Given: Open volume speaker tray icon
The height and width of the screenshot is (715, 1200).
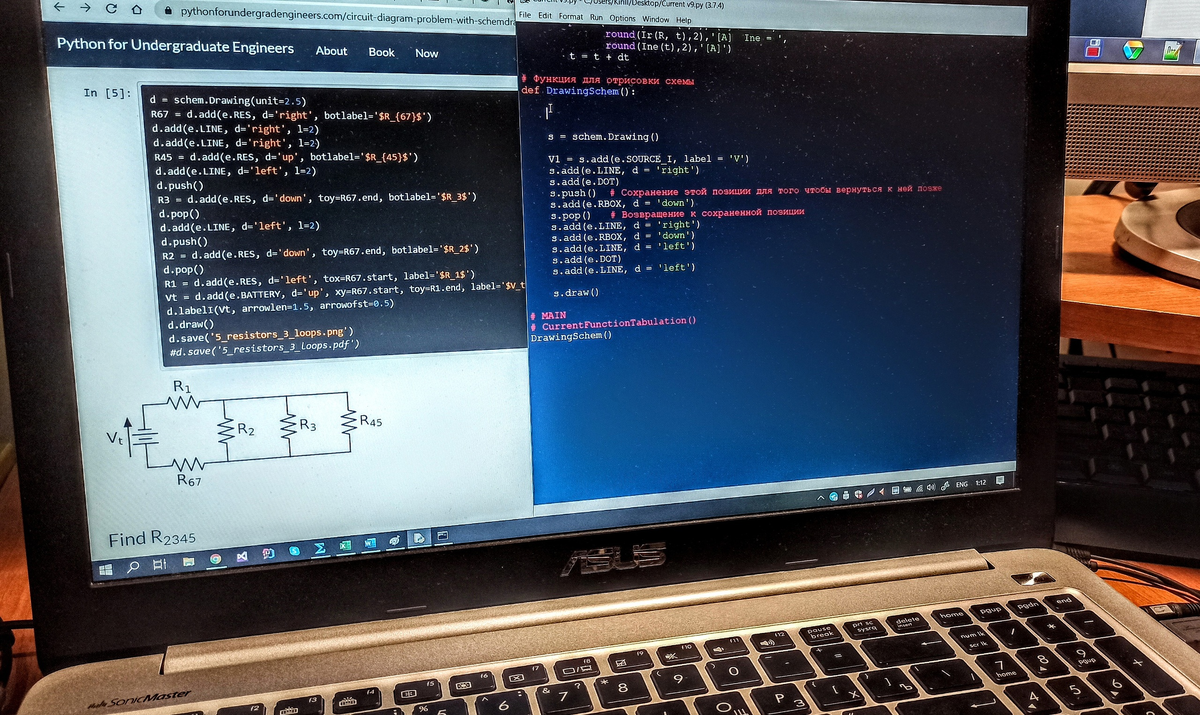Looking at the screenshot, I should pos(932,488).
